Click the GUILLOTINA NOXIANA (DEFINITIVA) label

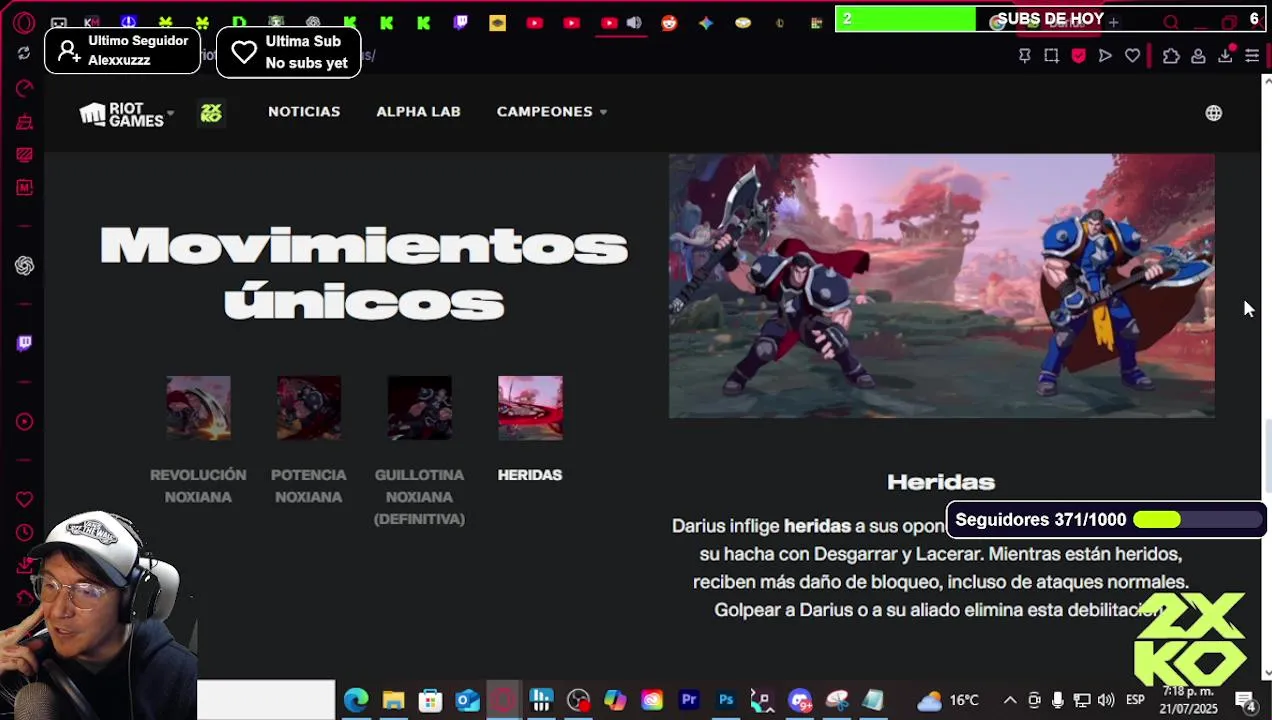[x=419, y=497]
